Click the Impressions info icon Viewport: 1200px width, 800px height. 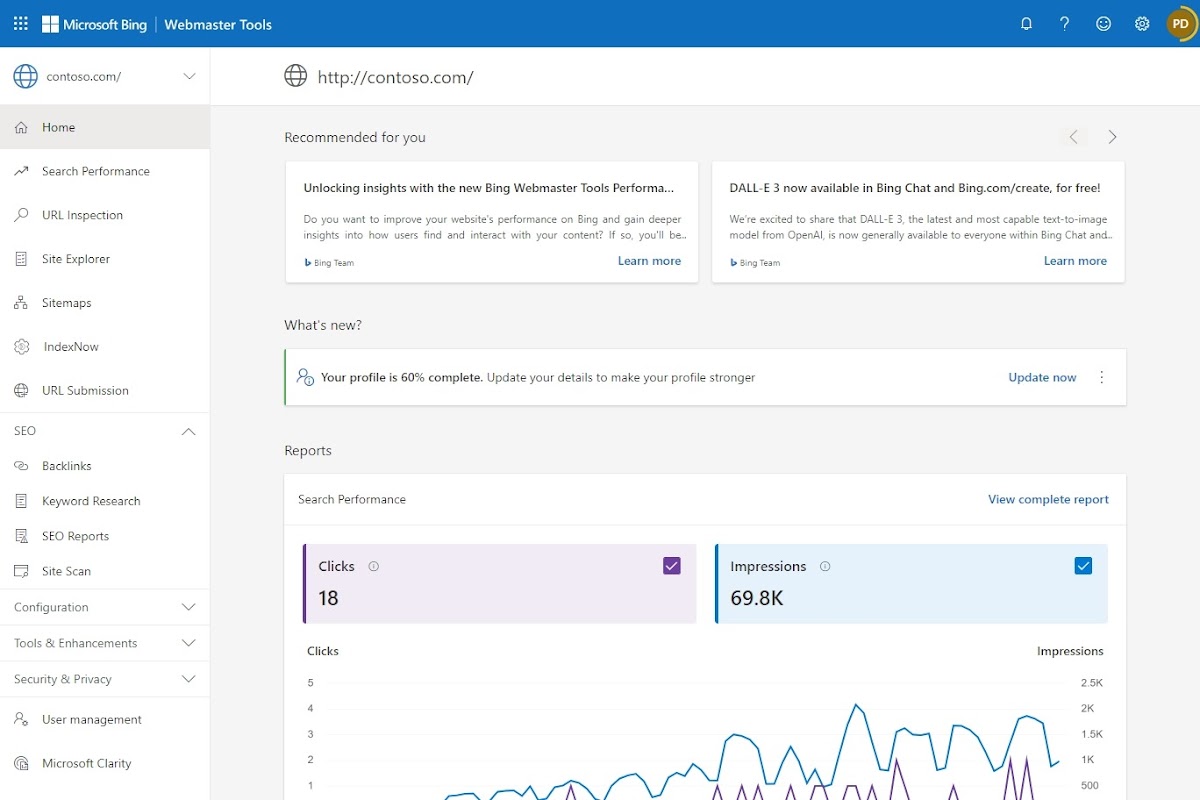tap(825, 566)
